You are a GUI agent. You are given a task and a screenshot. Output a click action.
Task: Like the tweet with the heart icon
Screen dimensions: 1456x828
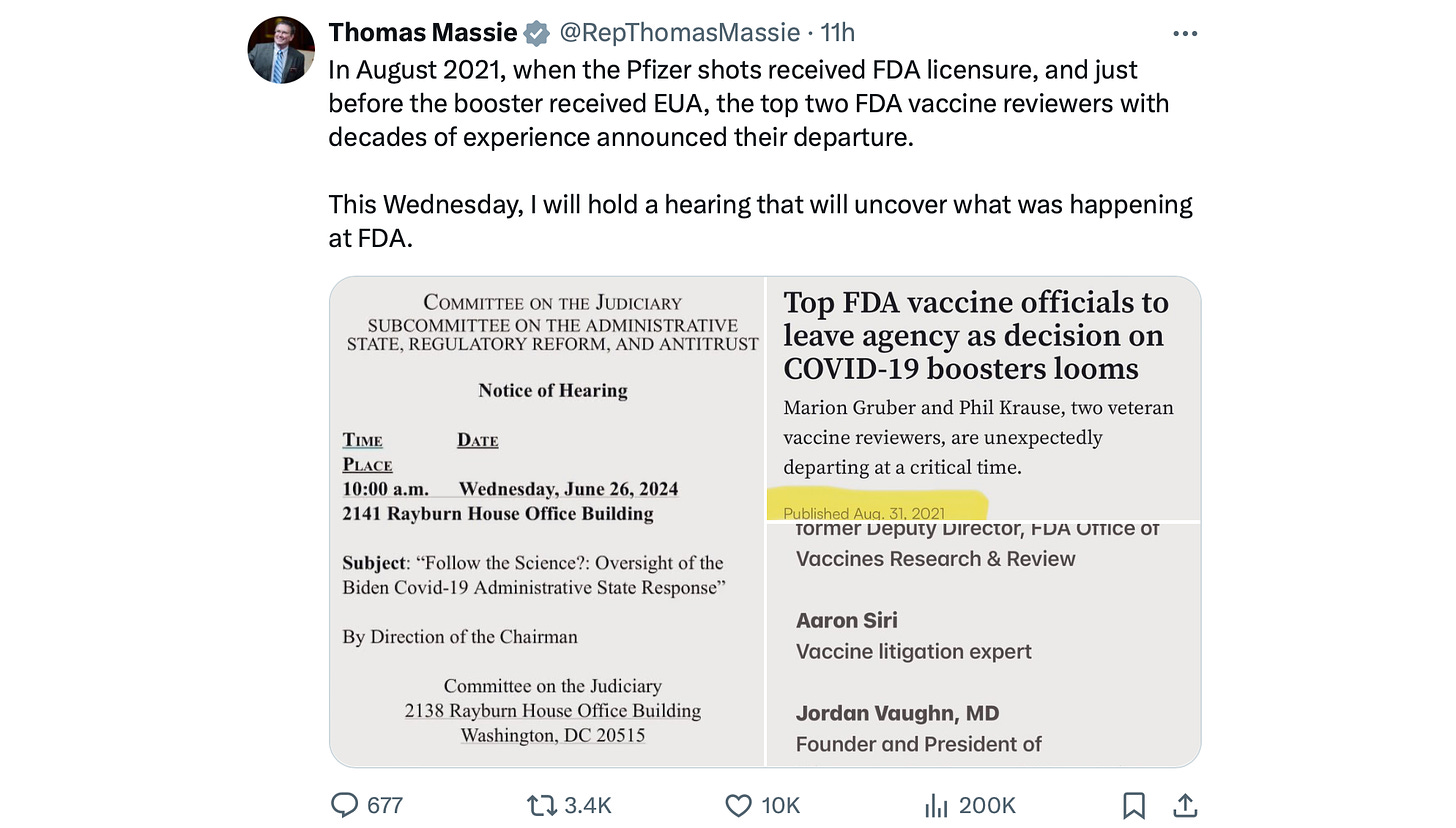[738, 805]
